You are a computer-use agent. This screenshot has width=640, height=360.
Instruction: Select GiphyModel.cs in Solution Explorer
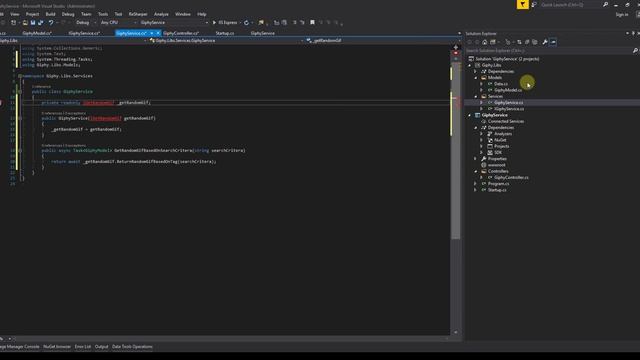tap(508, 90)
